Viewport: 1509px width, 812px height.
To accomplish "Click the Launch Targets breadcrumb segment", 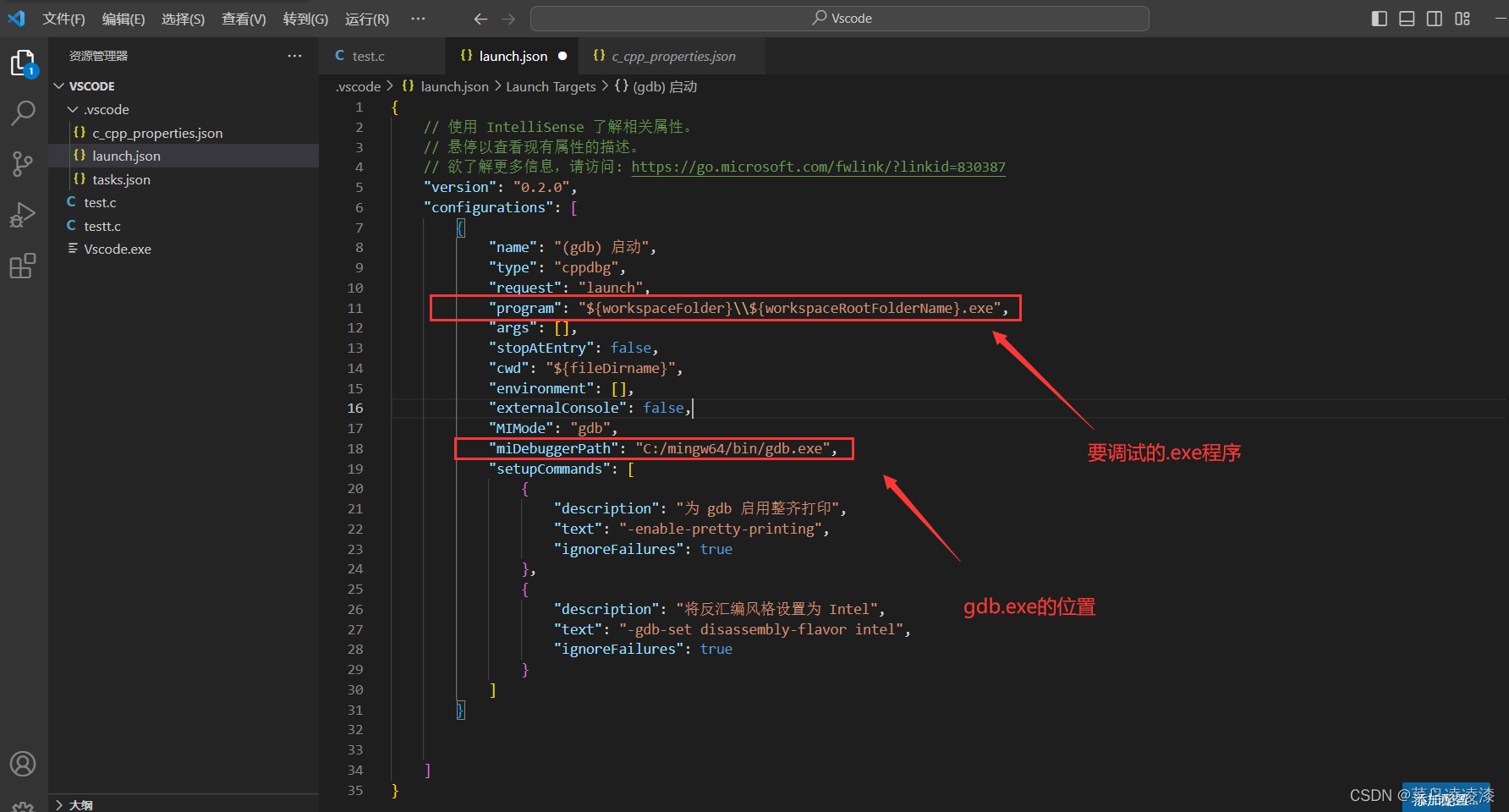I will [x=551, y=86].
